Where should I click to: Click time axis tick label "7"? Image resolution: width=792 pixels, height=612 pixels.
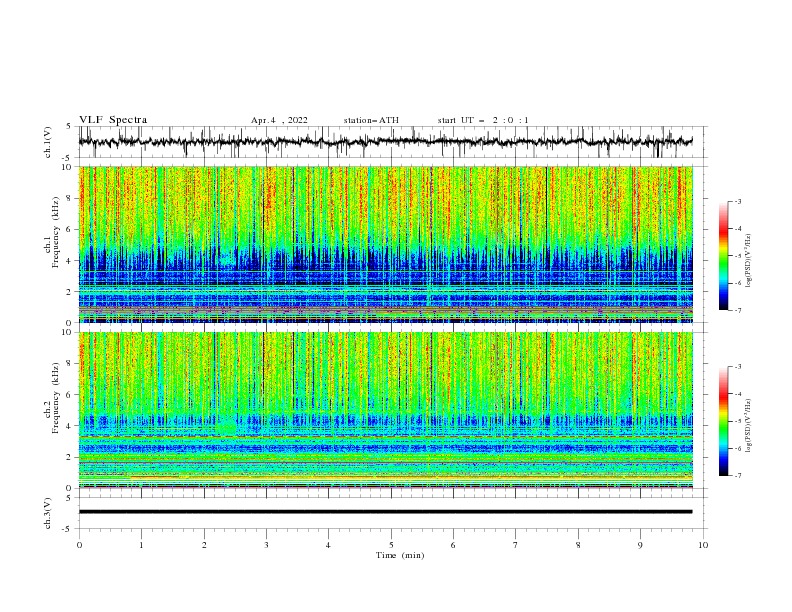point(516,545)
